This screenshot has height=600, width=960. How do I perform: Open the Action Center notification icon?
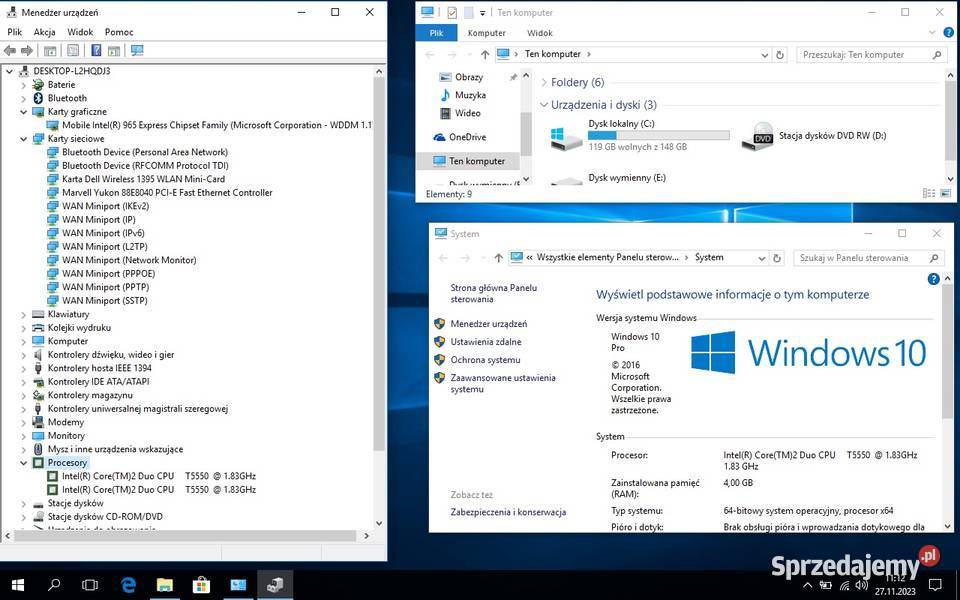(x=934, y=585)
